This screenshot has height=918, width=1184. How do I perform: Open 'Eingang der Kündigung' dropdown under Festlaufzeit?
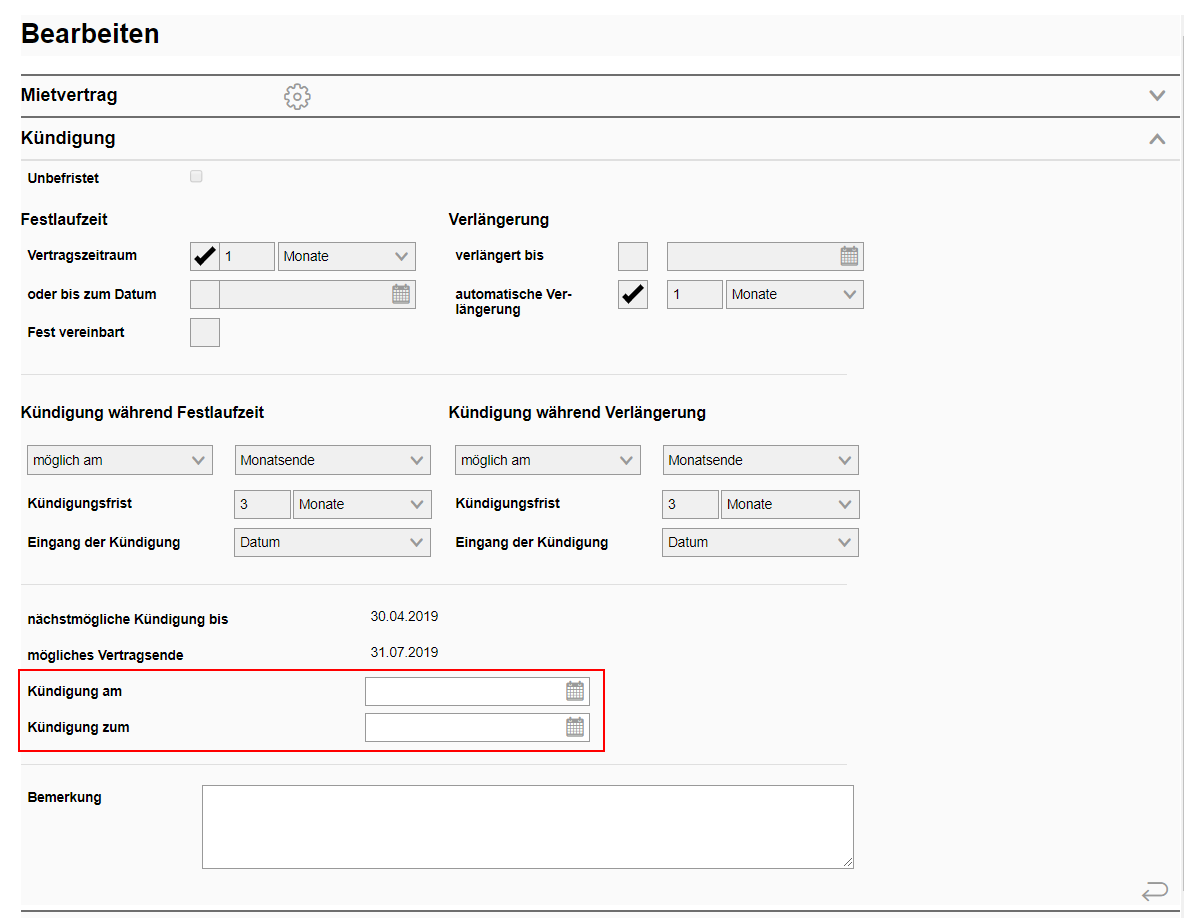tap(332, 542)
